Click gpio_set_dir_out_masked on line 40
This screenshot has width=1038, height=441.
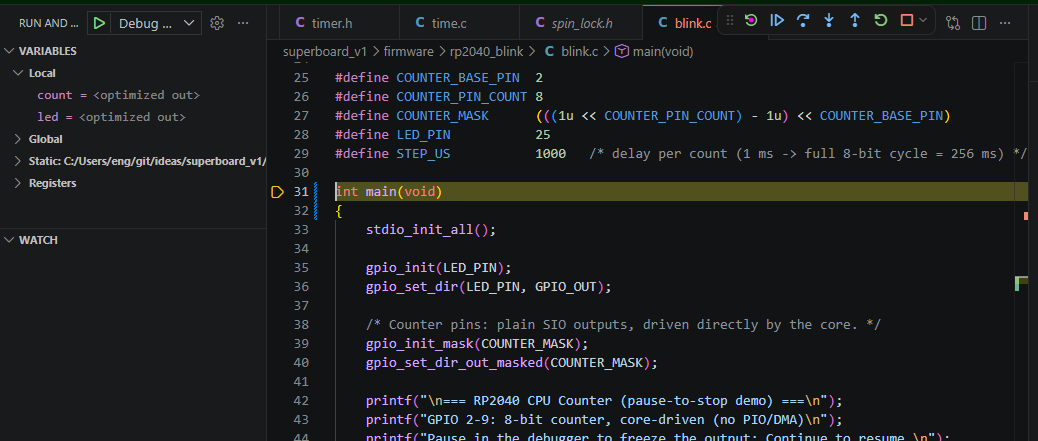pos(454,363)
